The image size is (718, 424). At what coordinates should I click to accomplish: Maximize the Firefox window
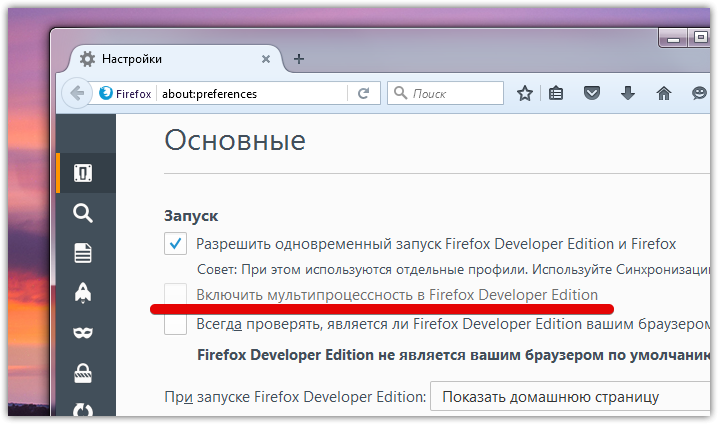[x=700, y=38]
